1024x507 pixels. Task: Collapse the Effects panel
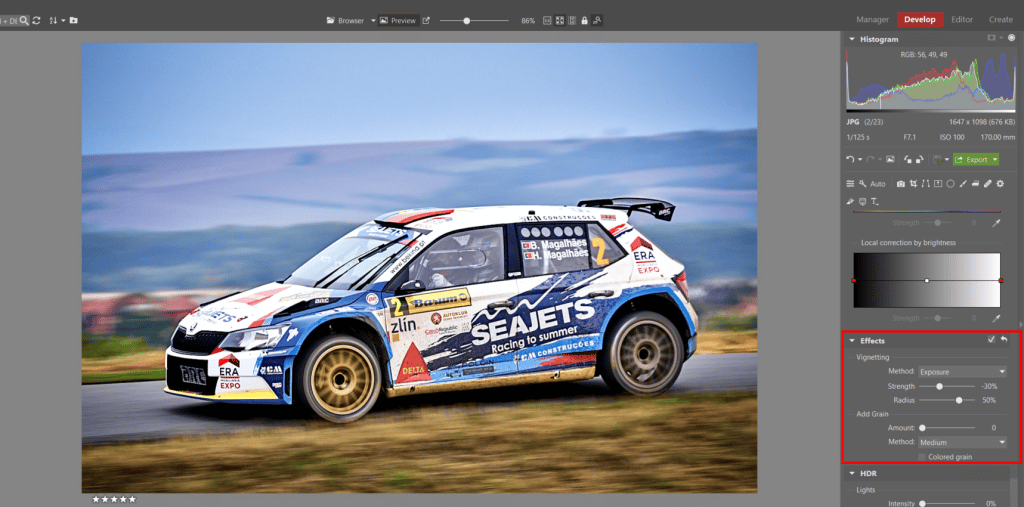[x=852, y=340]
